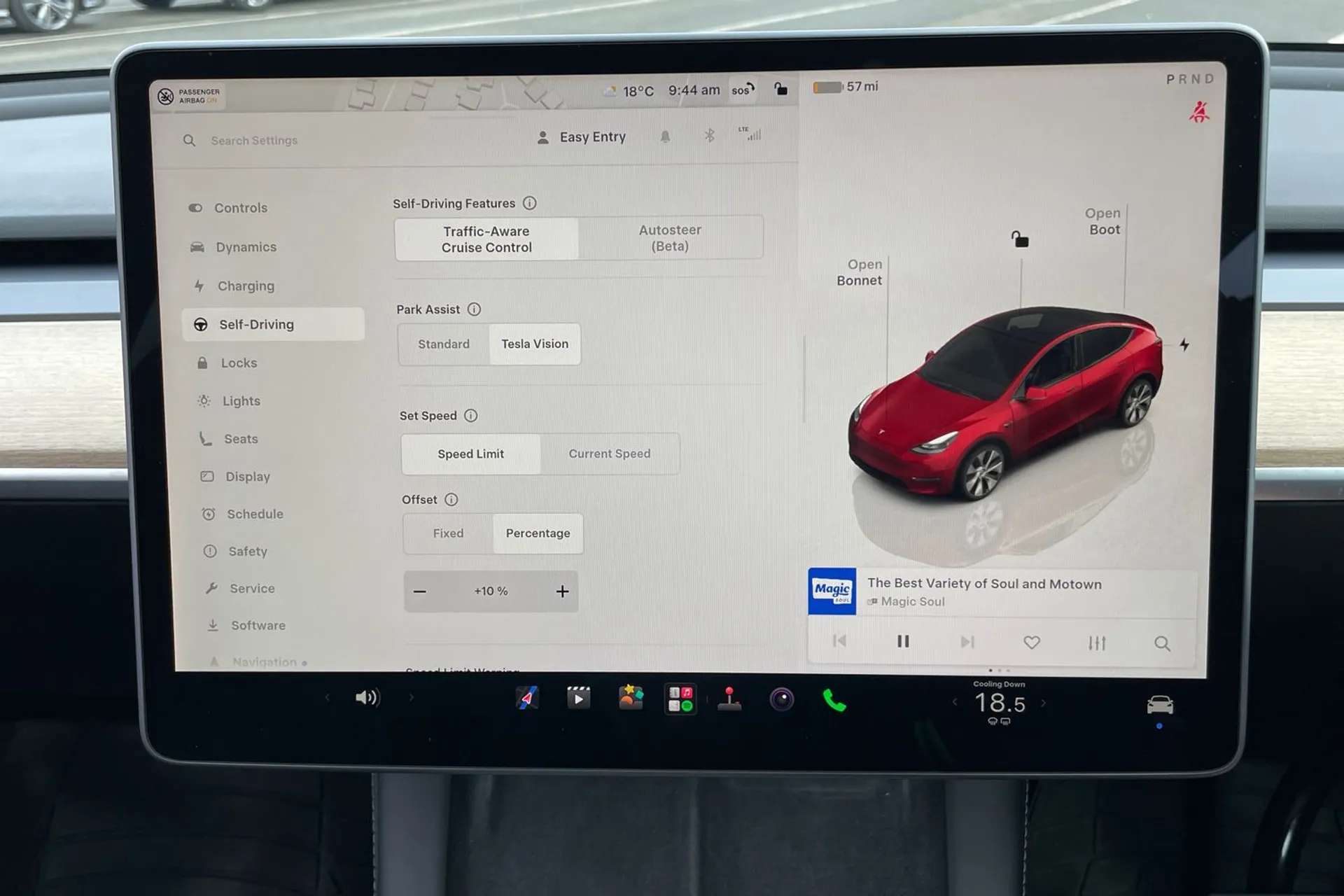1344x896 pixels.
Task: Go to Safety settings
Action: click(x=235, y=552)
